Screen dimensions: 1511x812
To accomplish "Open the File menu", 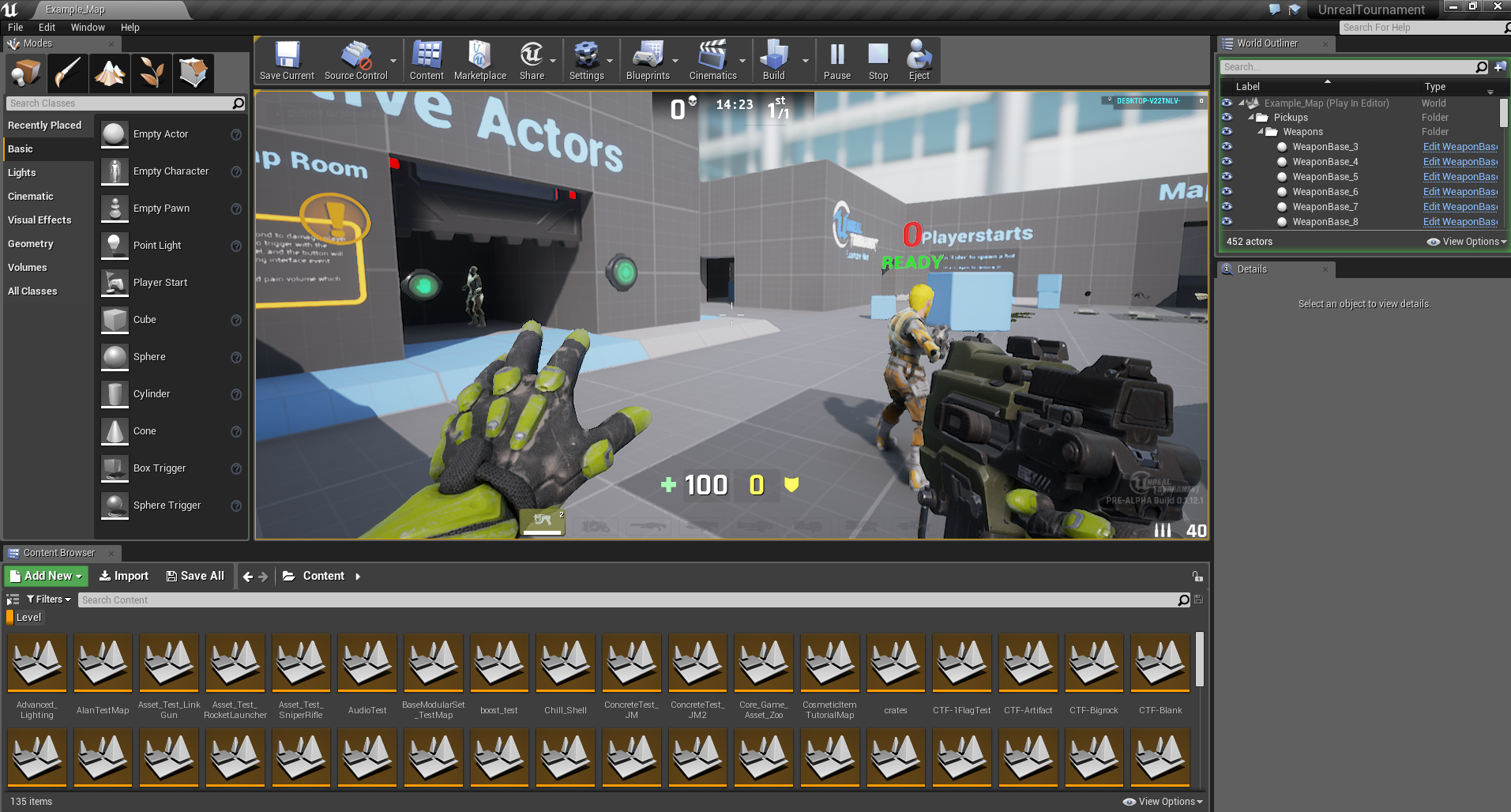I will click(16, 28).
